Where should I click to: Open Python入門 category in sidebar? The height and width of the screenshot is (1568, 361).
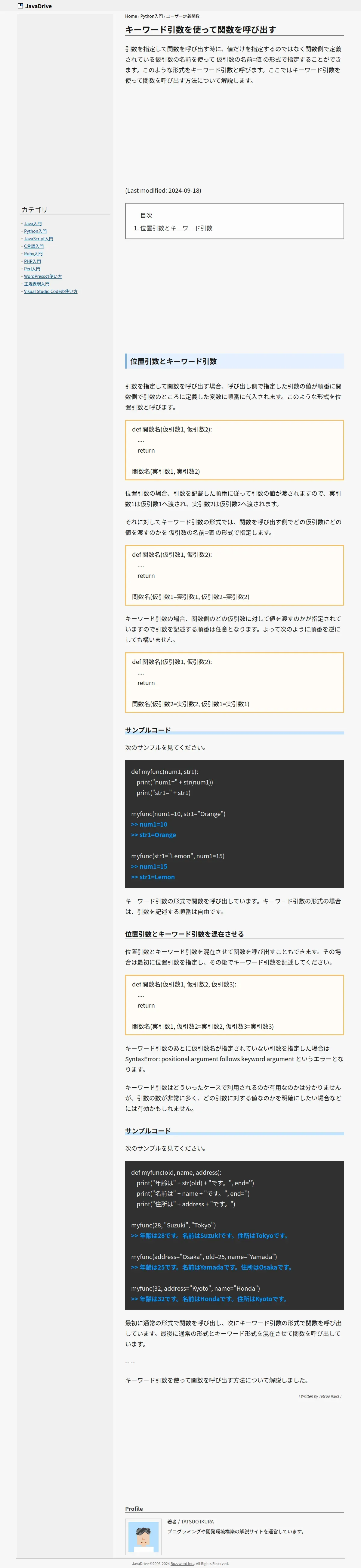tap(35, 231)
